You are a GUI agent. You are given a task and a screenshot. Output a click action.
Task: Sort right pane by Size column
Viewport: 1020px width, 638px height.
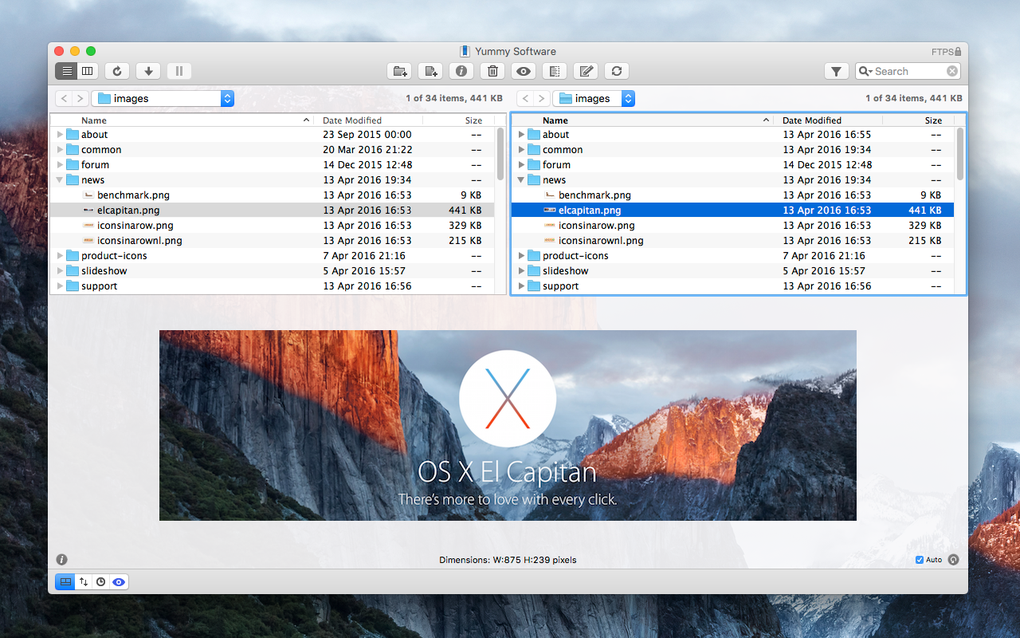pos(933,120)
